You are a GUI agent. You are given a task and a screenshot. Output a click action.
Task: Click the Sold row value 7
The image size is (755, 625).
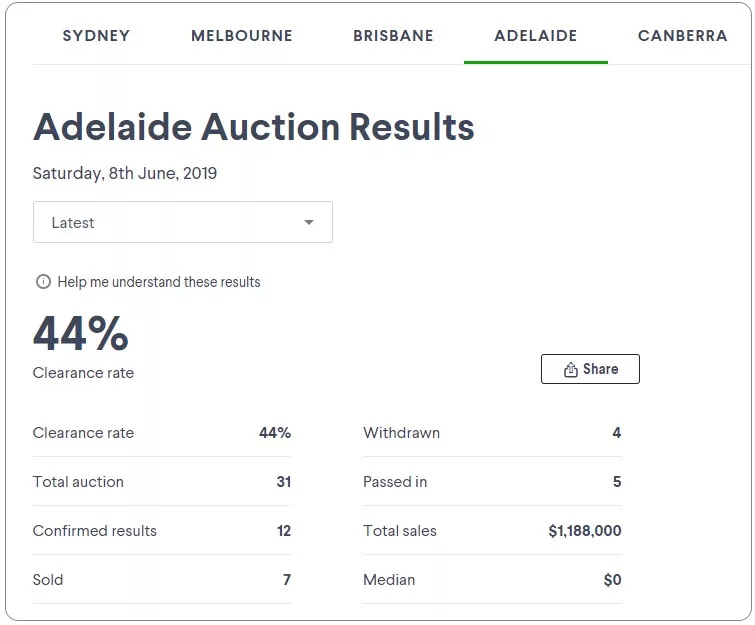pyautogui.click(x=287, y=580)
